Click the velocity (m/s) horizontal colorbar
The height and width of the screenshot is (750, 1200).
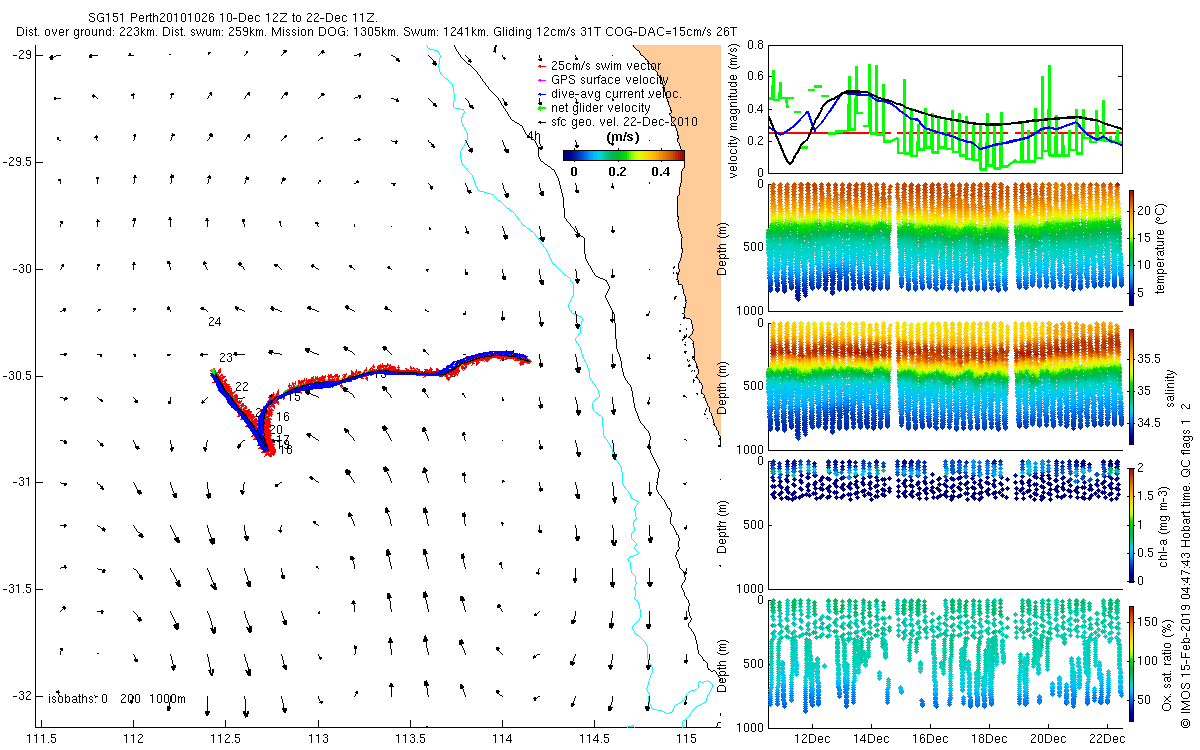coord(623,156)
